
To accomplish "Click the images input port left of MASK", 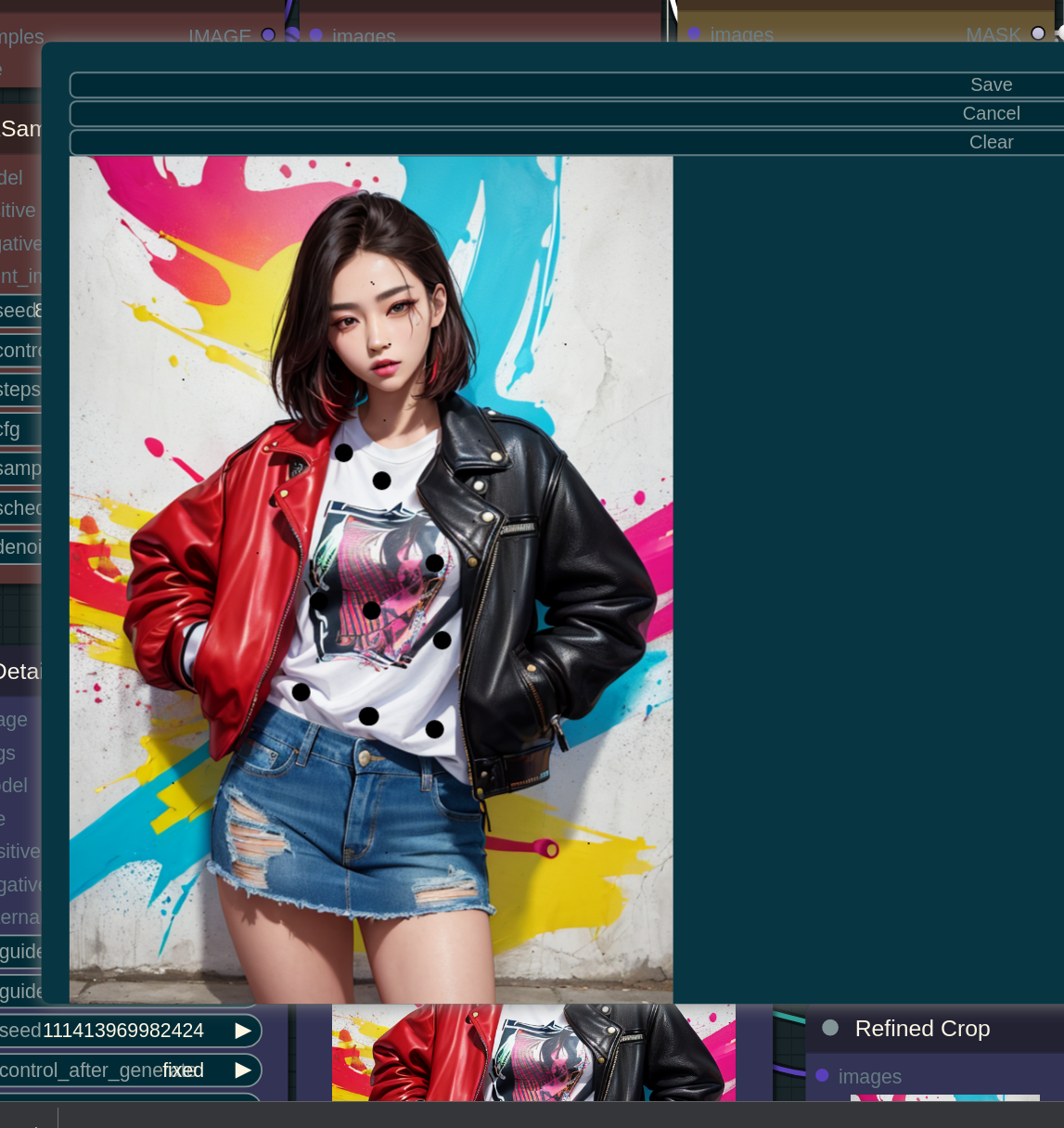I will pyautogui.click(x=694, y=34).
